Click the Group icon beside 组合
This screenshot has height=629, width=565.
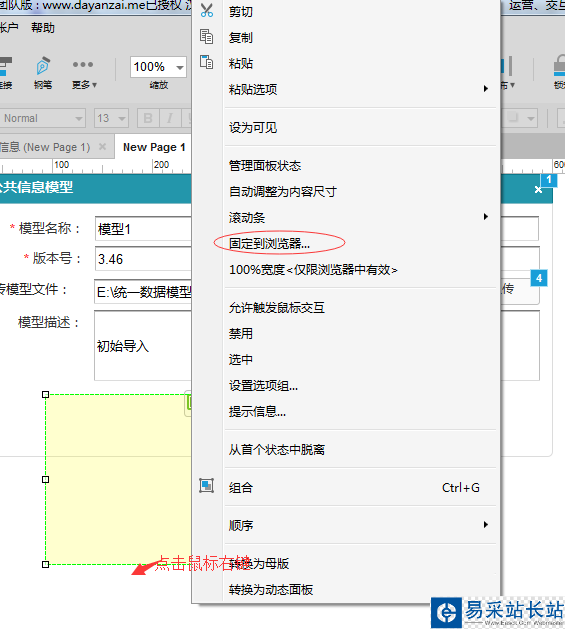pyautogui.click(x=207, y=486)
